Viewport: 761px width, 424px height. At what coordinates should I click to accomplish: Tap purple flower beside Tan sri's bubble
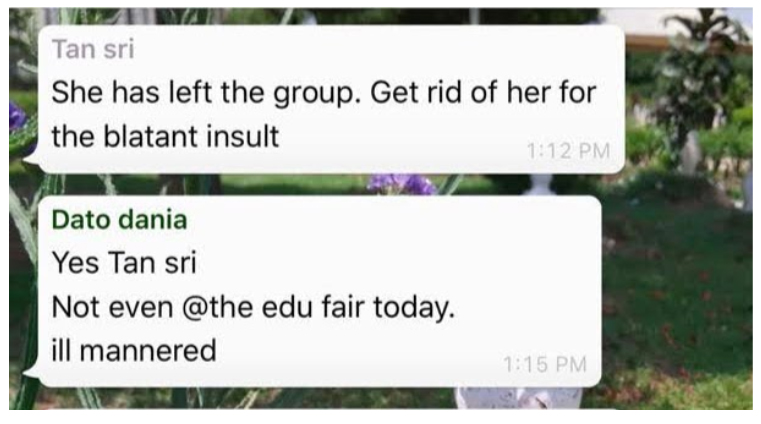click(x=17, y=116)
